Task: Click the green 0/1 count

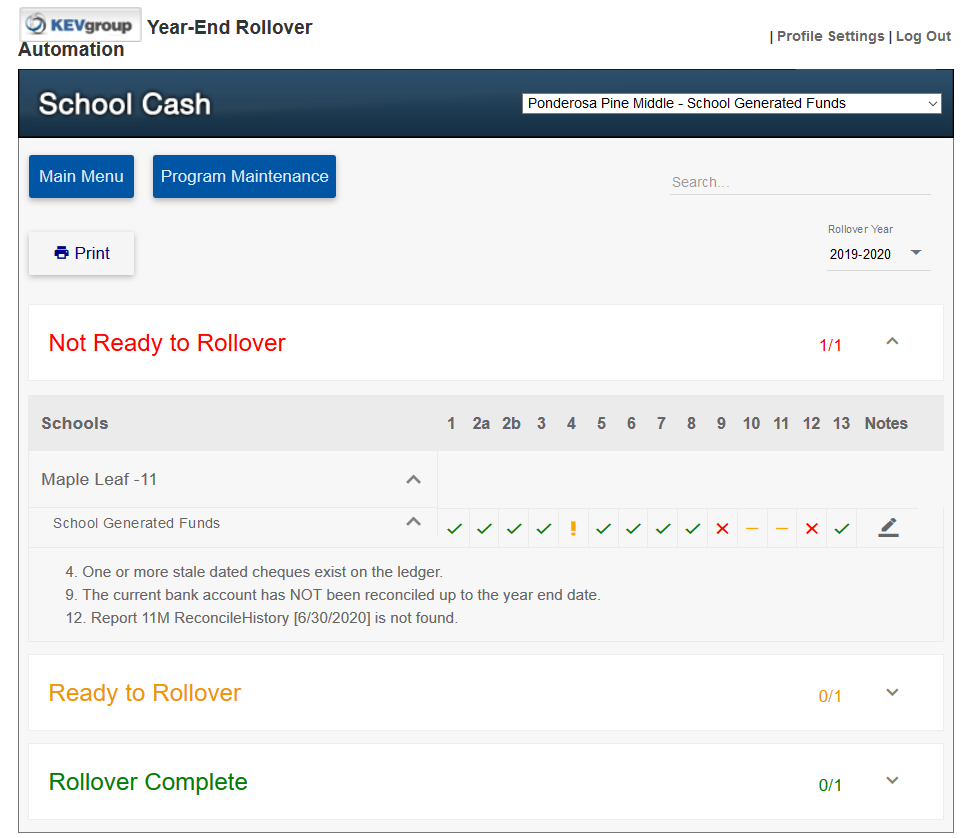Action: point(830,785)
